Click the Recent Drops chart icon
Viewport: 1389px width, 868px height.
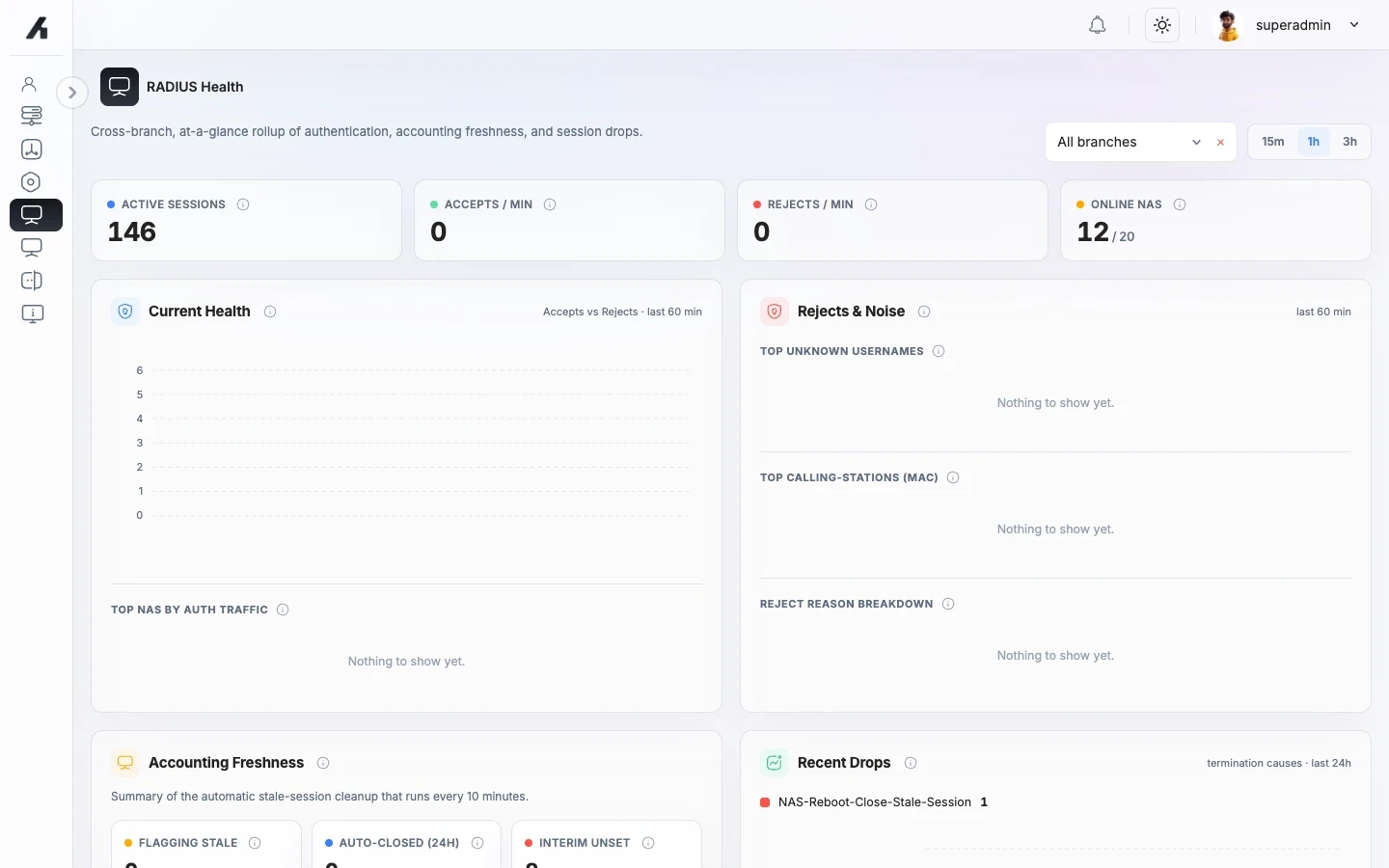[x=775, y=763]
